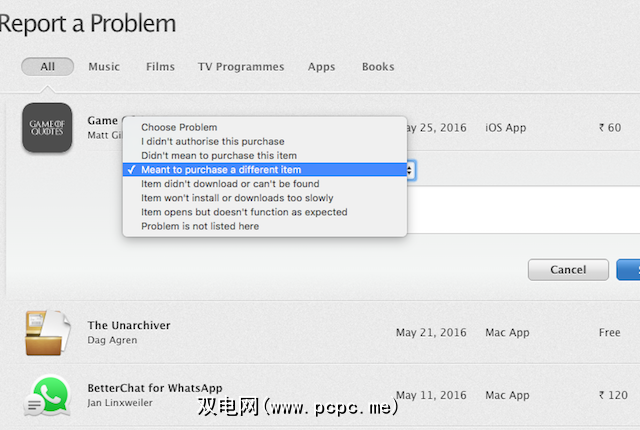Click 'Jan Linxweiler' developer name

(120, 403)
